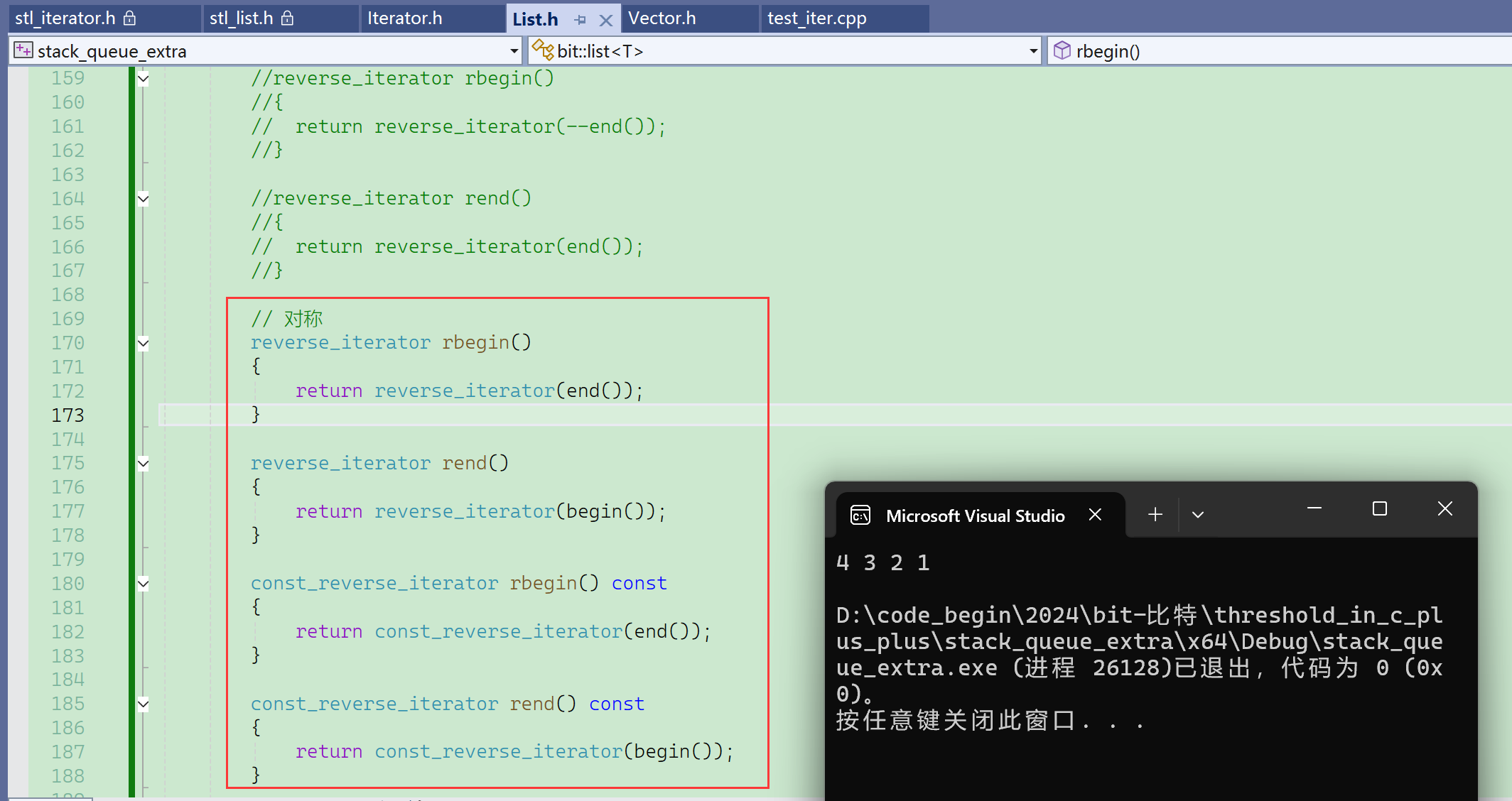The height and width of the screenshot is (801, 1512).
Task: Switch to the Vector.h tab
Action: coord(661,18)
